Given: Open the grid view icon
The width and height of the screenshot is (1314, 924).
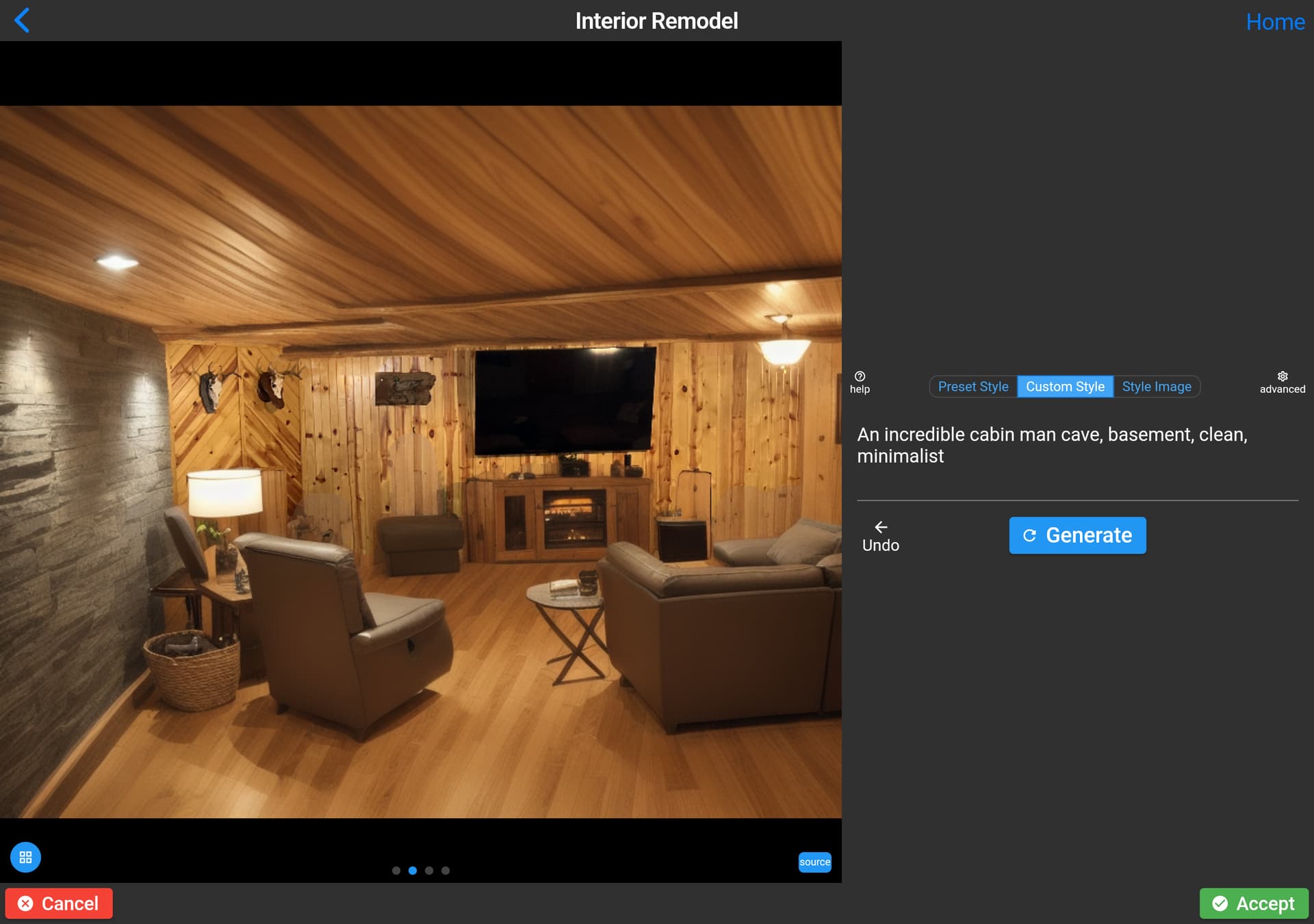Looking at the screenshot, I should click(x=25, y=857).
